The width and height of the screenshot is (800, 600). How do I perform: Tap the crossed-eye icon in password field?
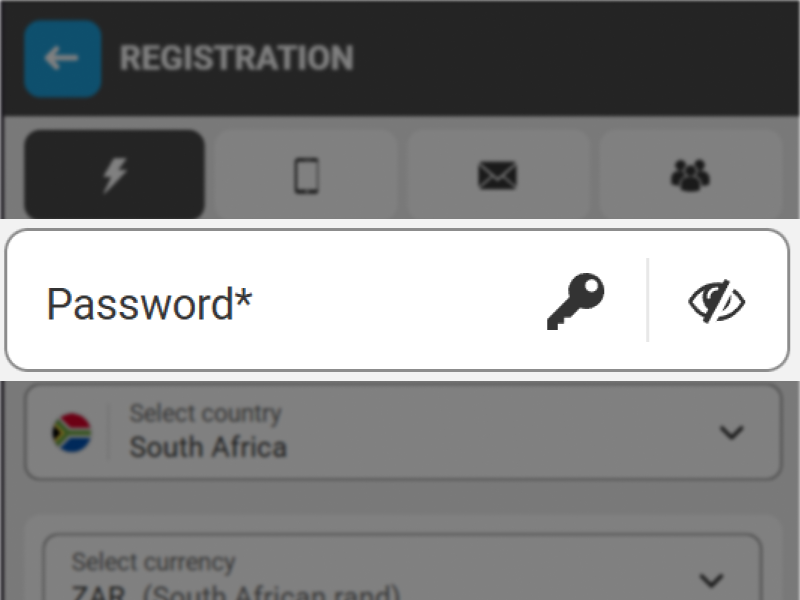click(717, 301)
